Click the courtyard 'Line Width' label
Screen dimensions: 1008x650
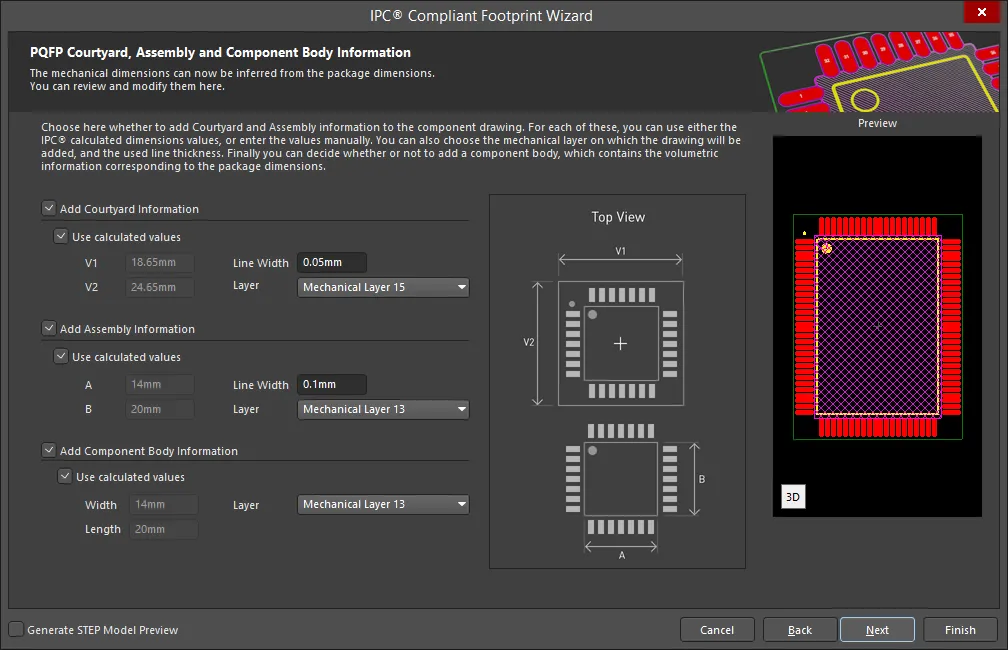pos(261,263)
